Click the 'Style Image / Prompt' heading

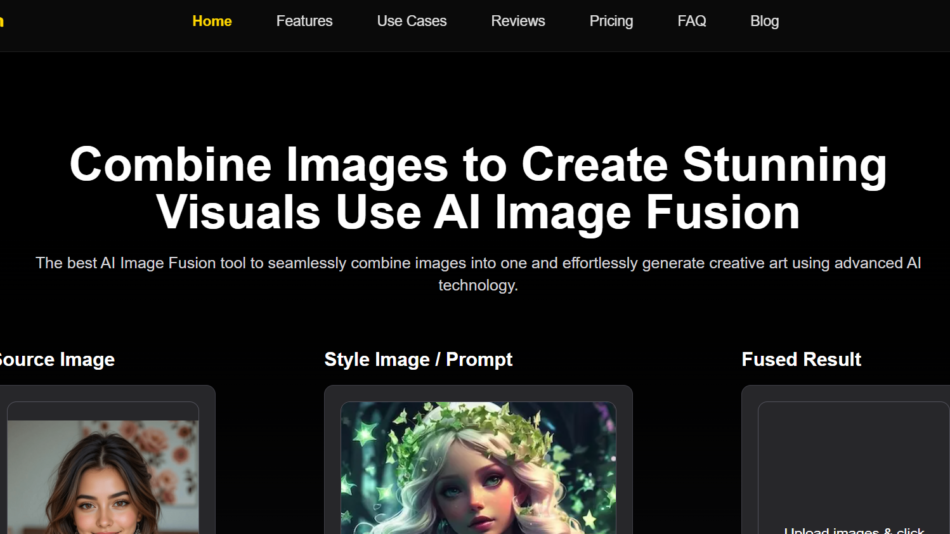pos(418,359)
